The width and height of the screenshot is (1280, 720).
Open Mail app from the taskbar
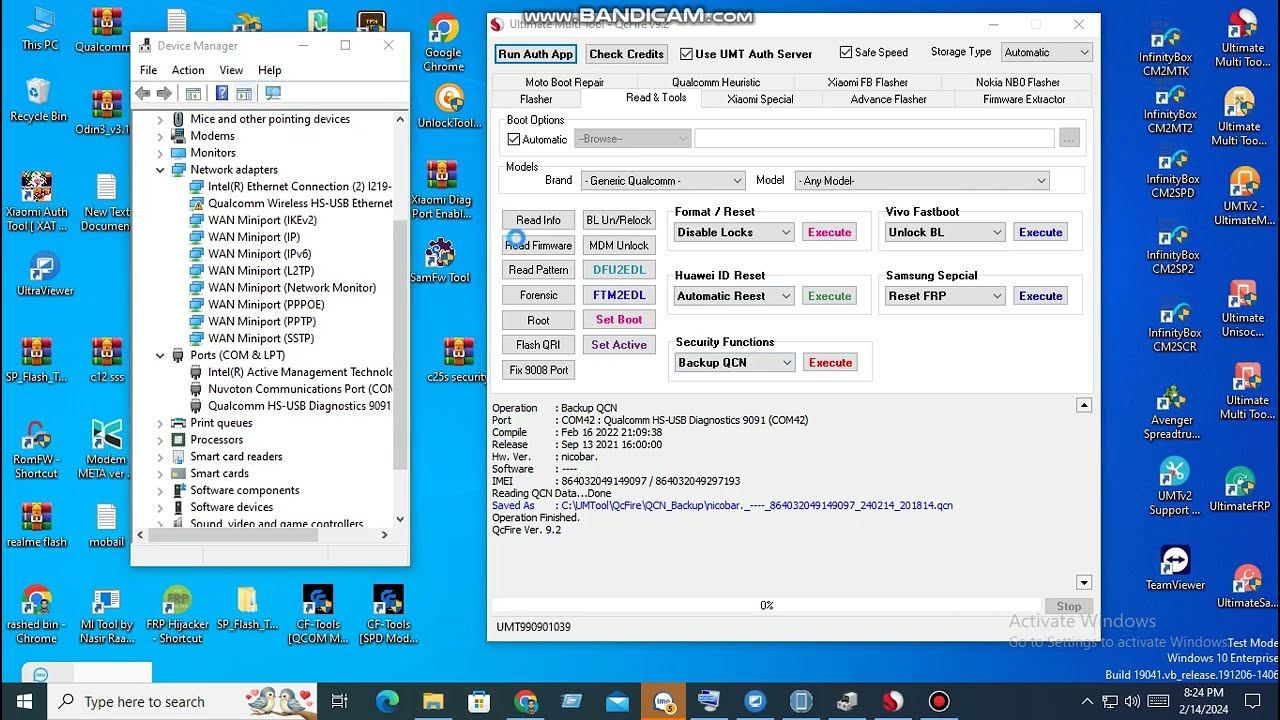617,701
